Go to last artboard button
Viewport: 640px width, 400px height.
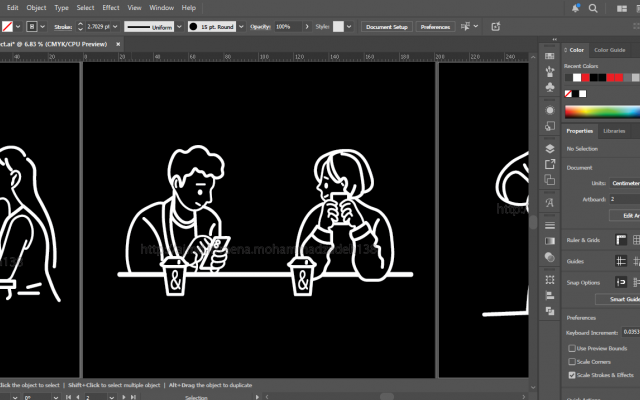click(133, 397)
